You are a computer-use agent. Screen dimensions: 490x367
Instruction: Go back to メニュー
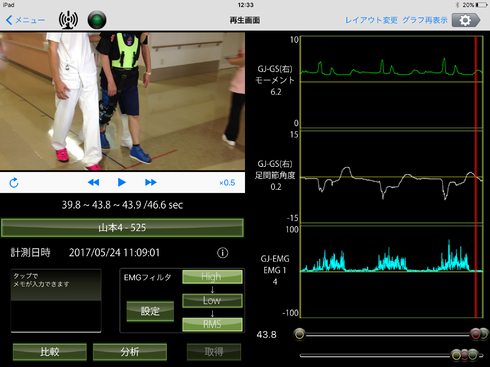pyautogui.click(x=25, y=20)
